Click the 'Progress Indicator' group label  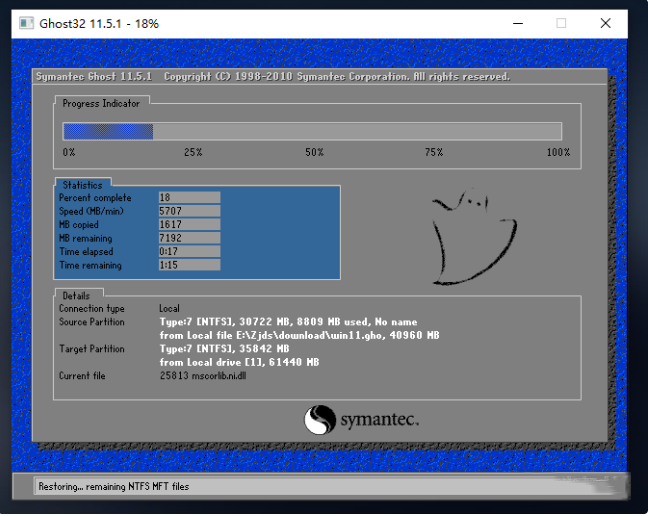click(101, 104)
